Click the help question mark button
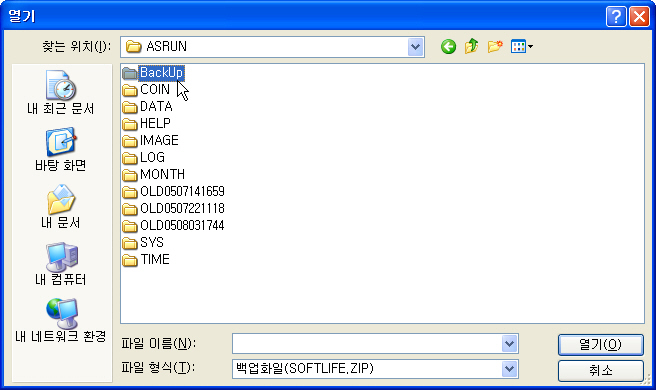The width and height of the screenshot is (656, 390). click(x=616, y=17)
